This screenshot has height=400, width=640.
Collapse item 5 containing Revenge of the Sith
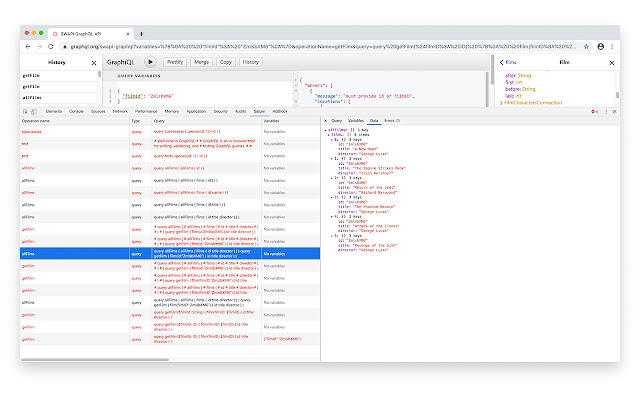(332, 236)
